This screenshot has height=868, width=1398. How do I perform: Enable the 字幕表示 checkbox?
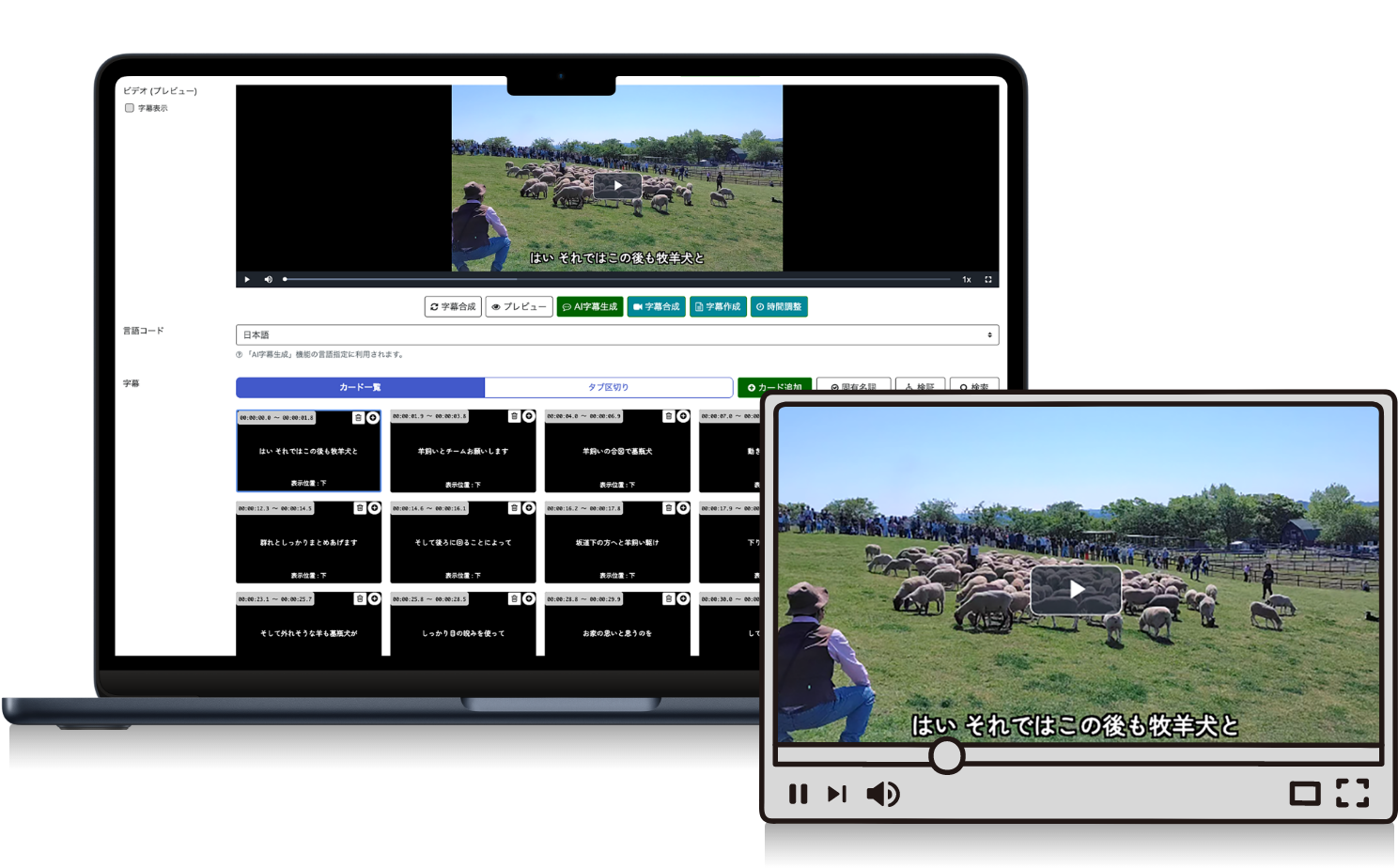point(130,108)
